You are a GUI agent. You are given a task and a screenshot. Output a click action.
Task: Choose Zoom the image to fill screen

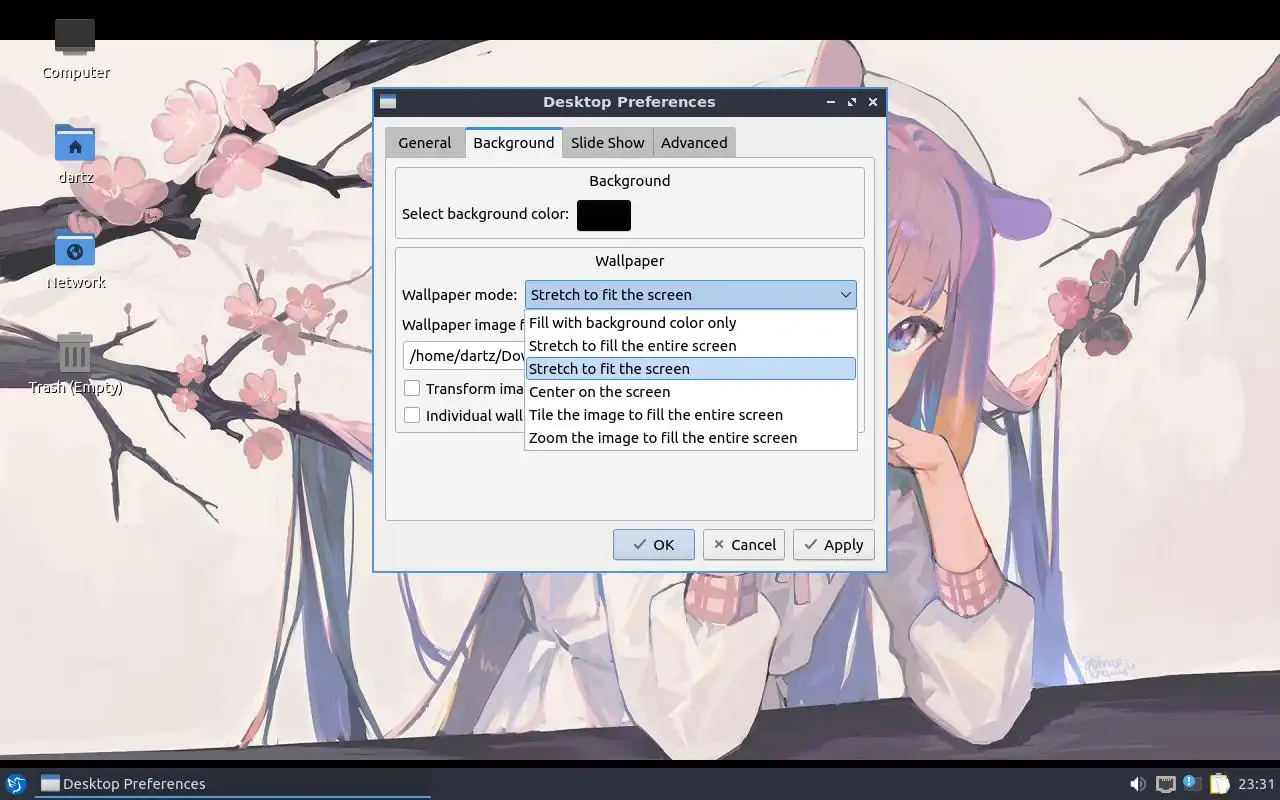691,438
